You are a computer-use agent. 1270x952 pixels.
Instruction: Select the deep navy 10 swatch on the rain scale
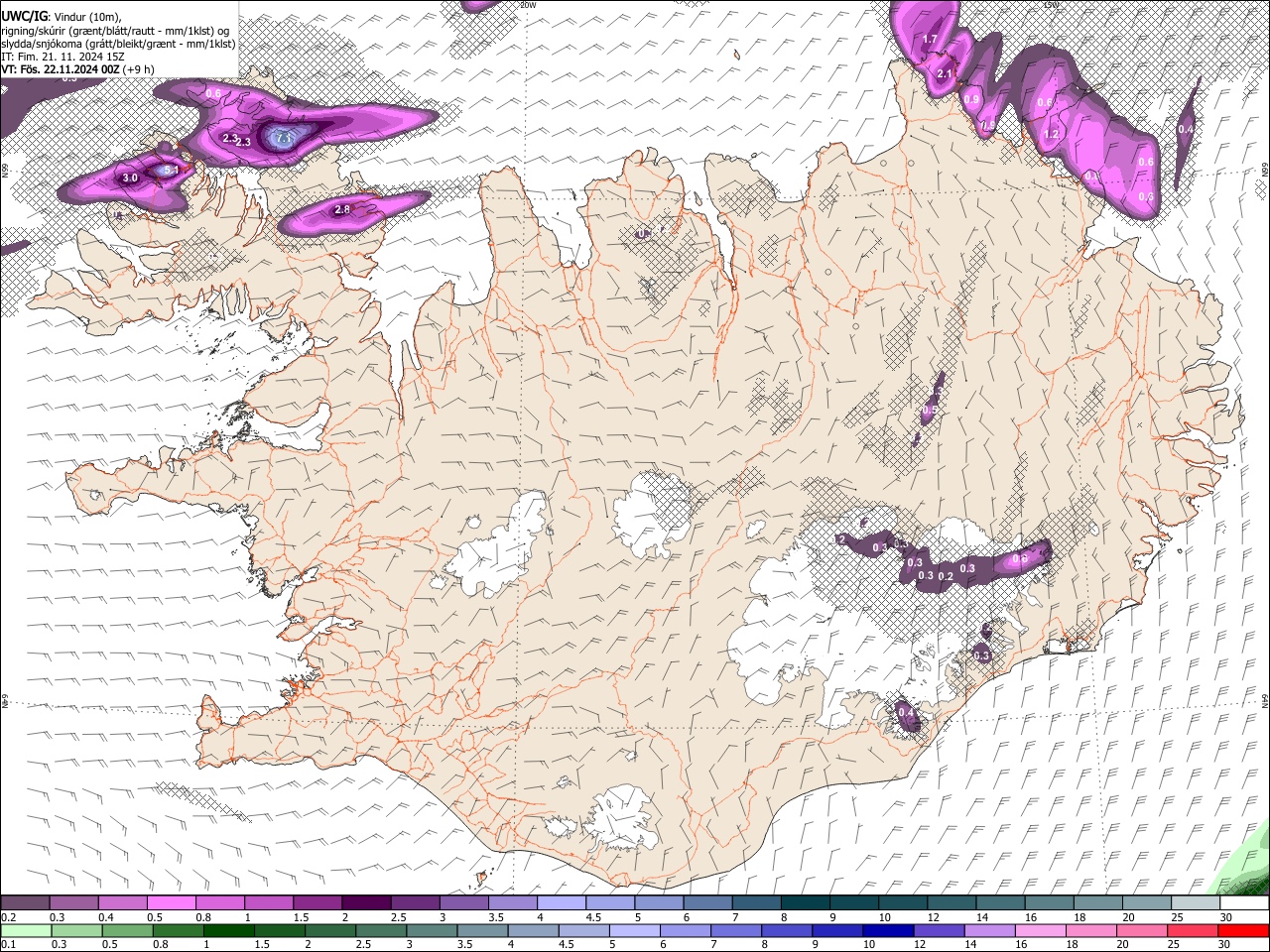pos(887,930)
